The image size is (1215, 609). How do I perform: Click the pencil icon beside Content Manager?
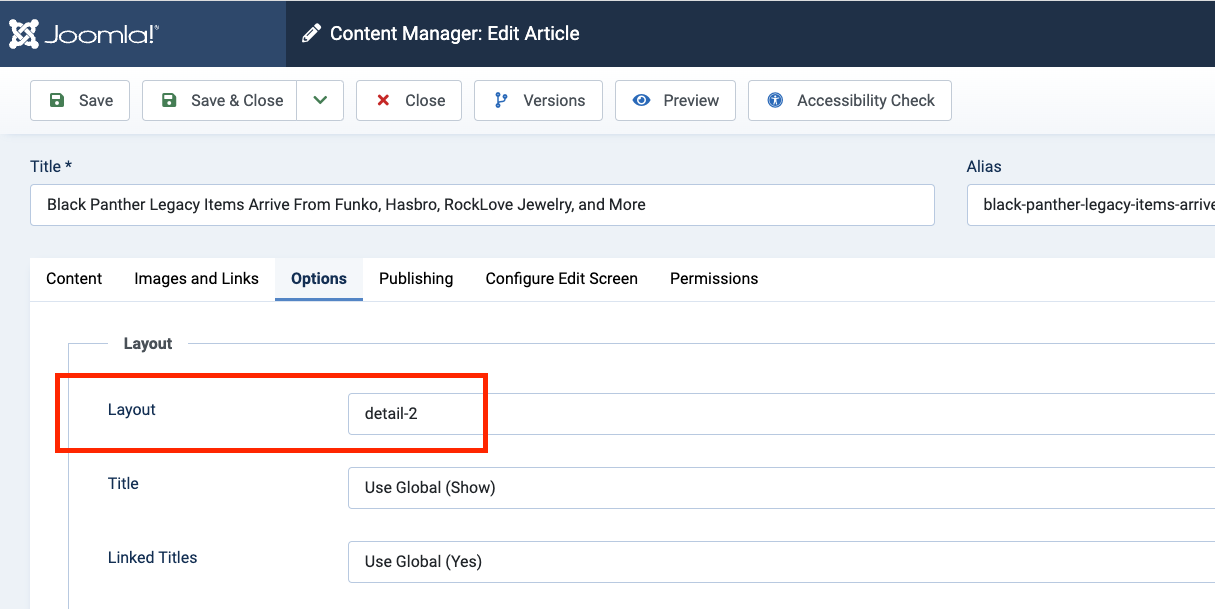click(312, 34)
